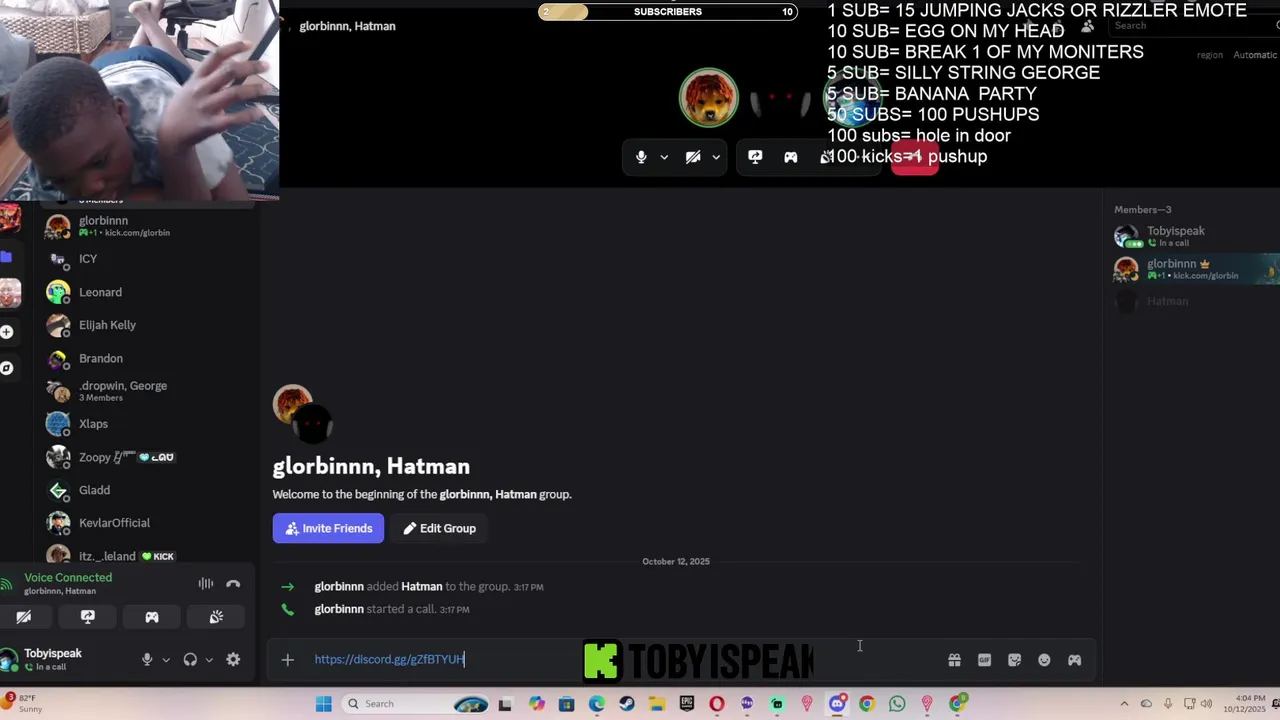Toggle noise suppression in voice panel
The width and height of the screenshot is (1280, 720).
click(206, 584)
